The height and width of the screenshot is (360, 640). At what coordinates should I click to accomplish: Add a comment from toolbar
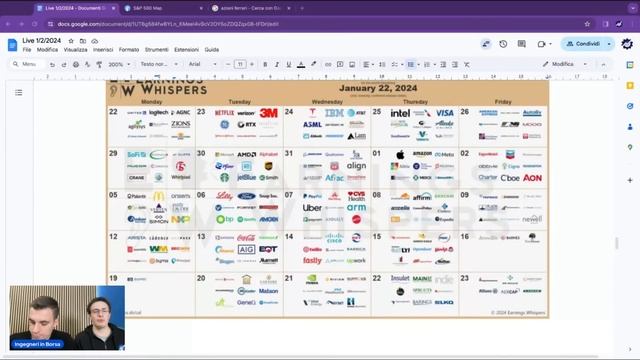340,64
